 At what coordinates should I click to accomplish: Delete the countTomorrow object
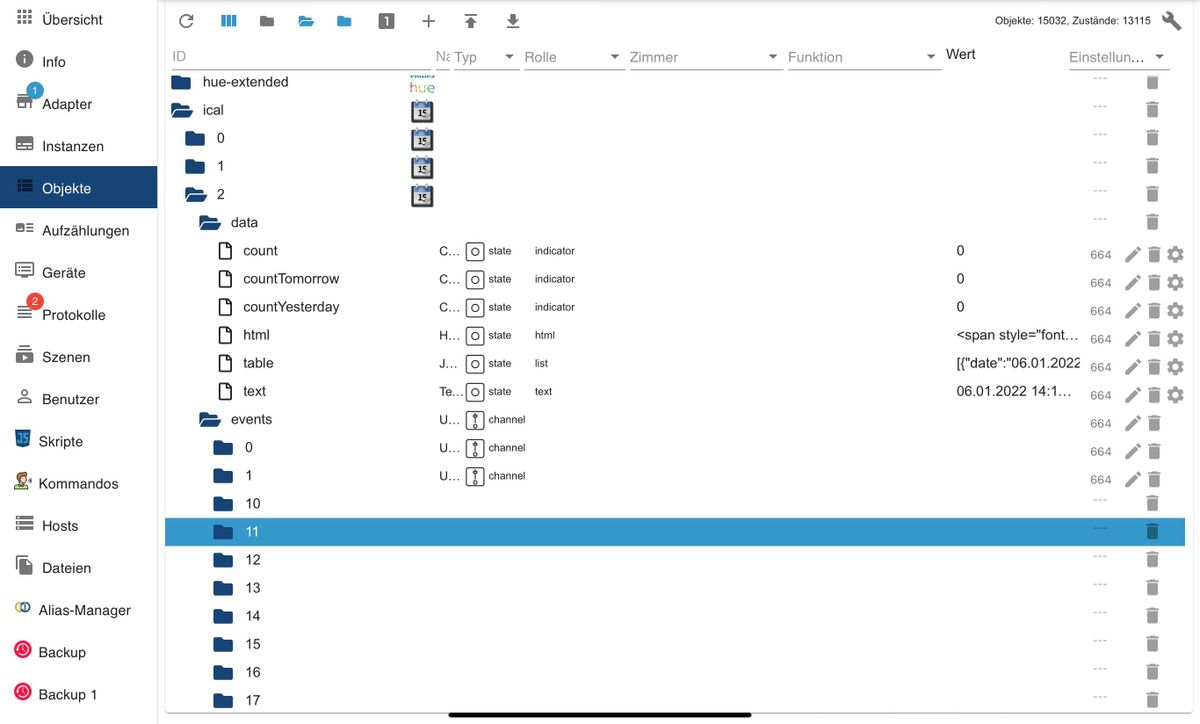click(1153, 283)
